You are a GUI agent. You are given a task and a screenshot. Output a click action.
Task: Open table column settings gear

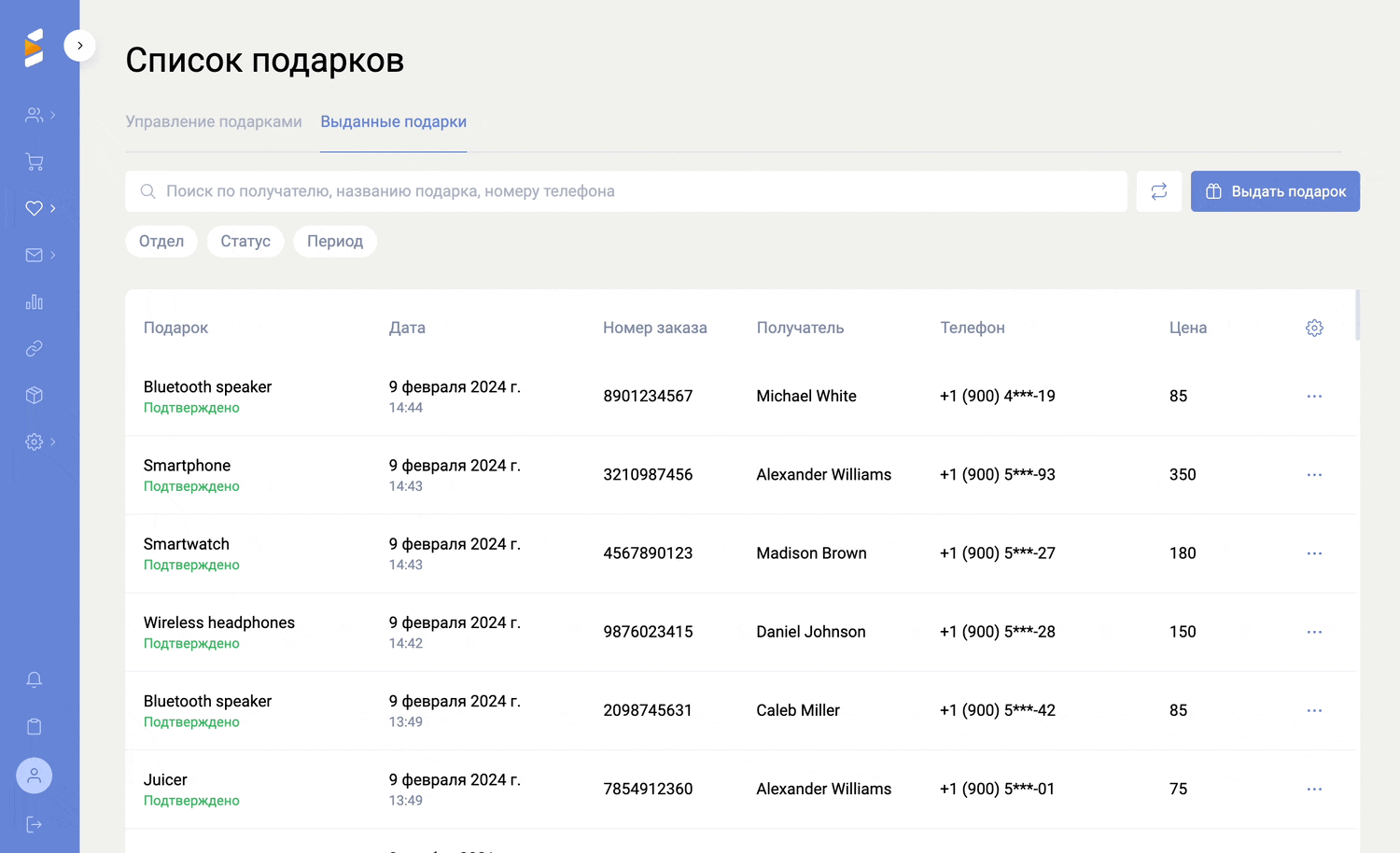[x=1314, y=329]
